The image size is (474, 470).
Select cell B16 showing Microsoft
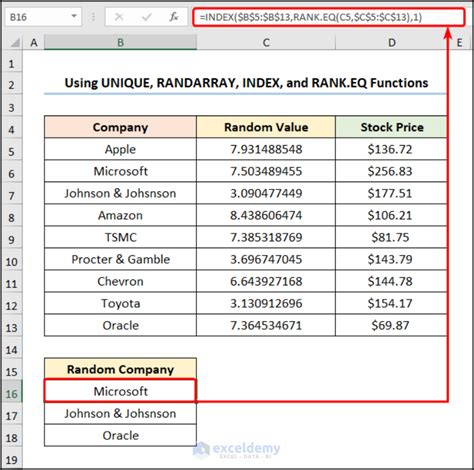[x=120, y=391]
